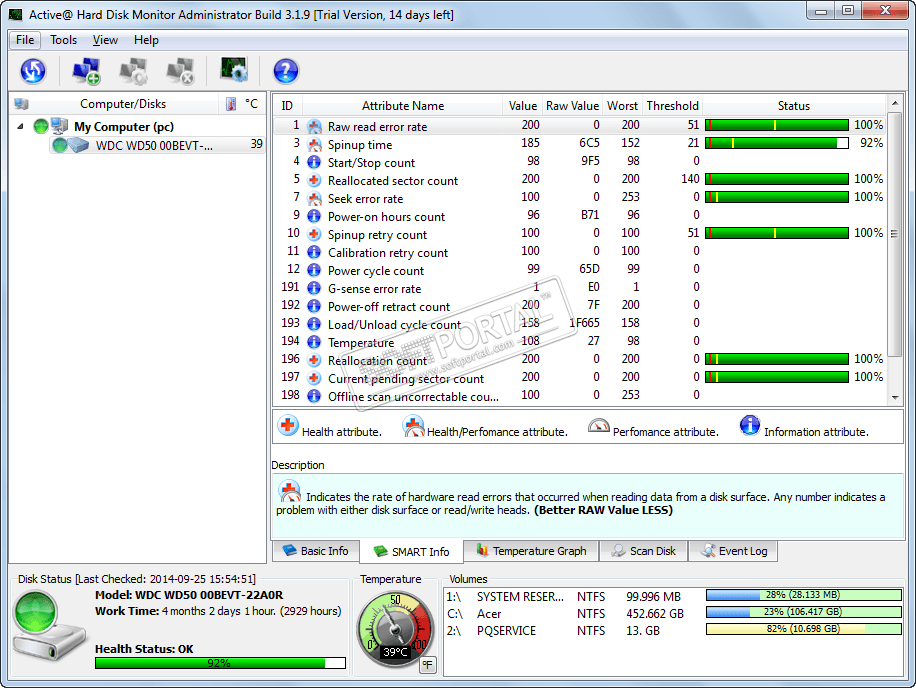Select the Acer C:\ volume row
Viewport: 916px width, 688px height.
point(674,614)
